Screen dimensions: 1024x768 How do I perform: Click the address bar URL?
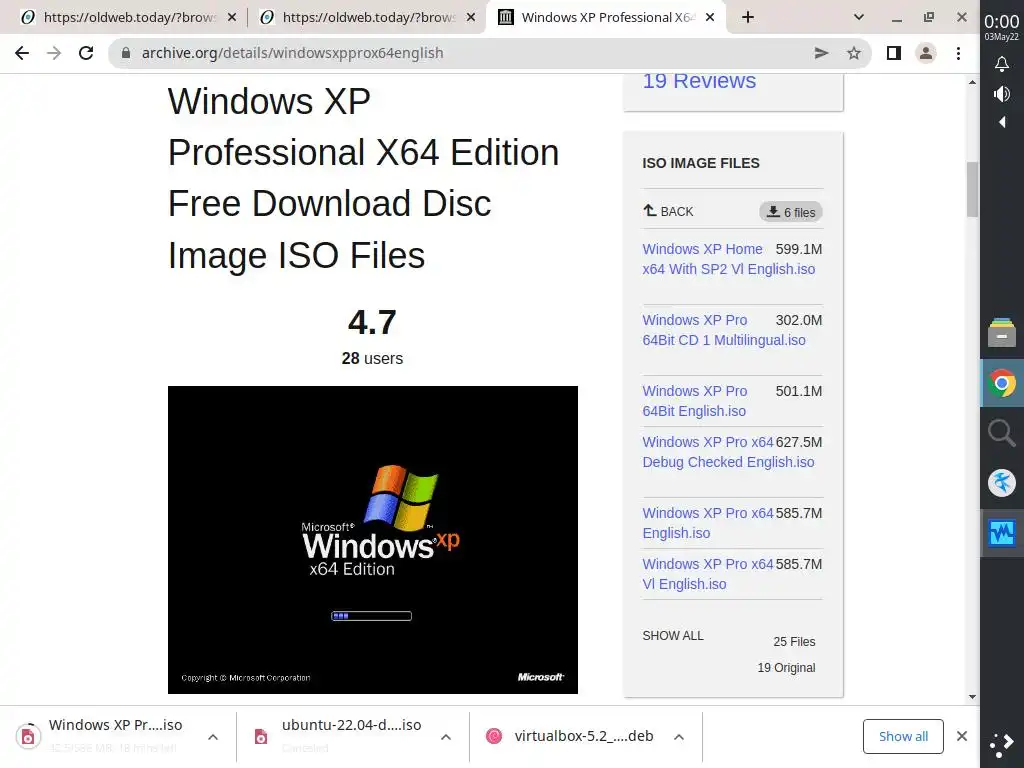point(292,53)
